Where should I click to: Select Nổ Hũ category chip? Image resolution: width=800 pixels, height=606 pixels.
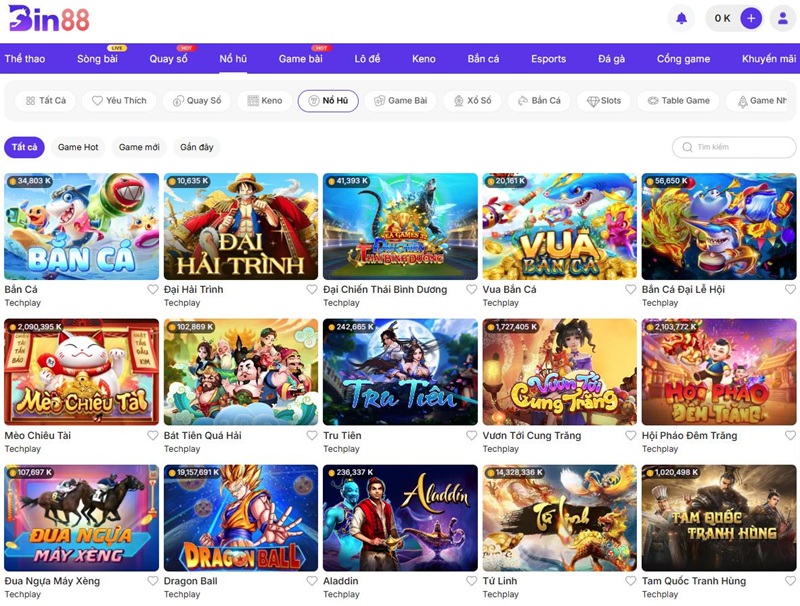(328, 100)
